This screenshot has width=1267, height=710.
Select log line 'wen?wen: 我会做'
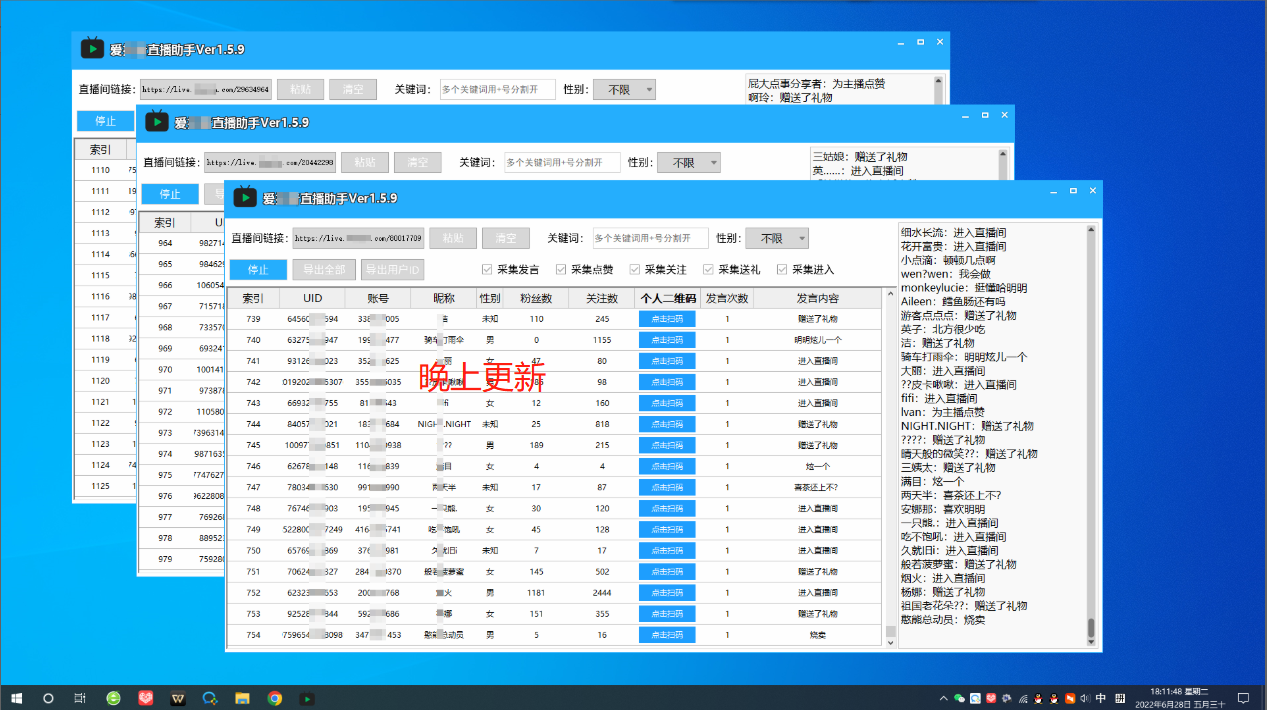point(945,274)
